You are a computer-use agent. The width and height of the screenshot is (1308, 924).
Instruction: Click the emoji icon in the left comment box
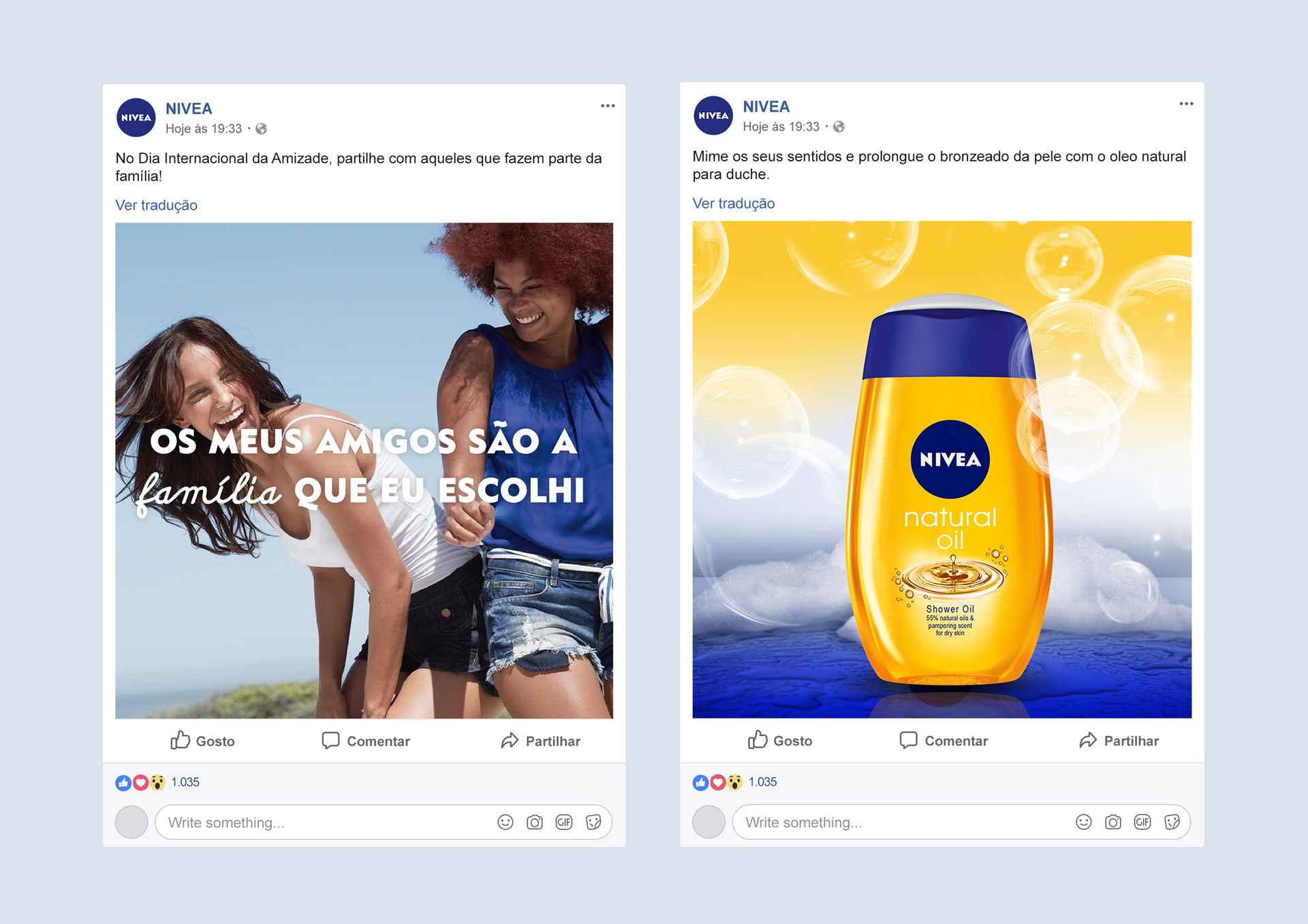[505, 822]
